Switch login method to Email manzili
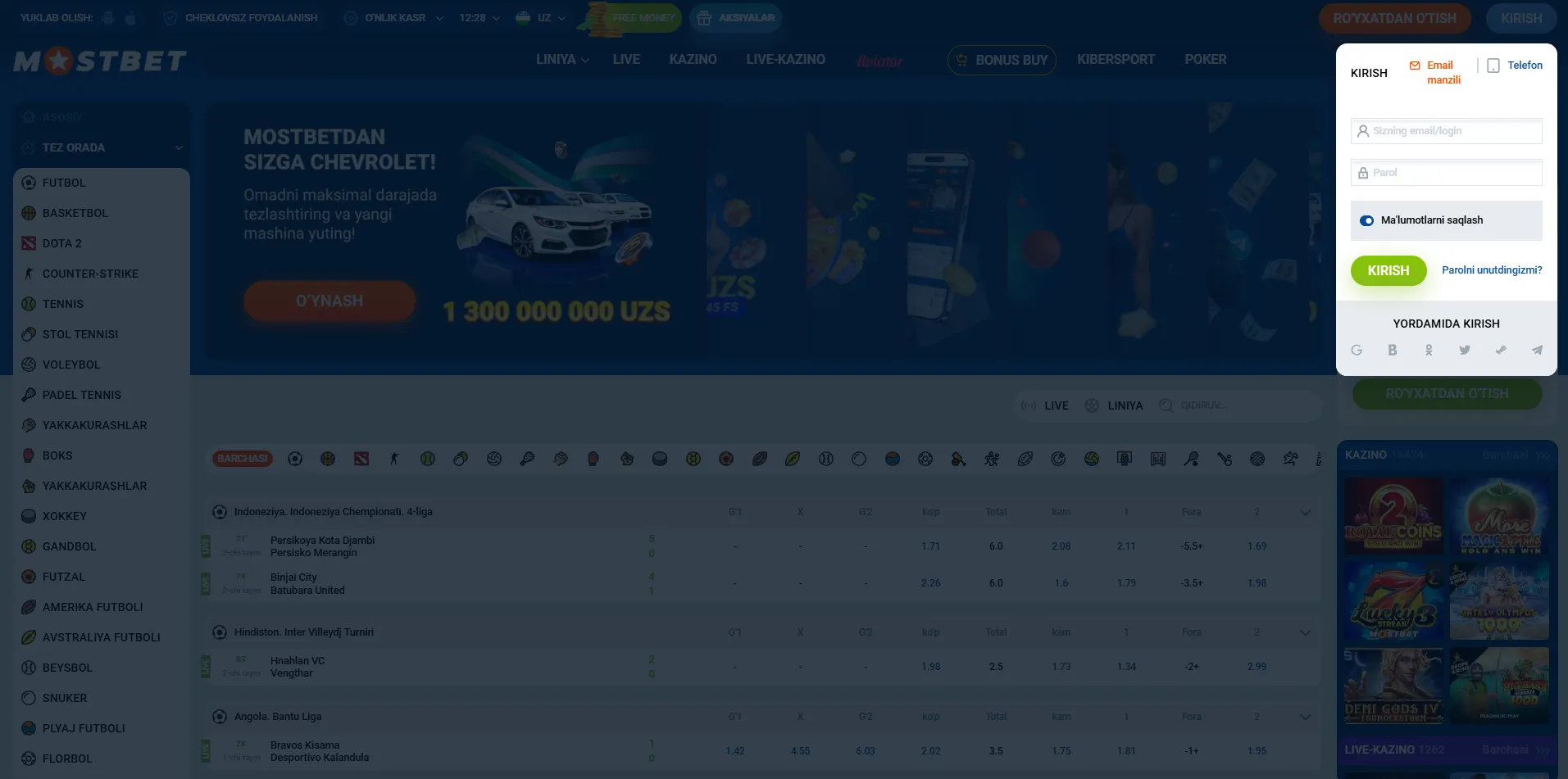The width and height of the screenshot is (1568, 779). click(x=1435, y=72)
